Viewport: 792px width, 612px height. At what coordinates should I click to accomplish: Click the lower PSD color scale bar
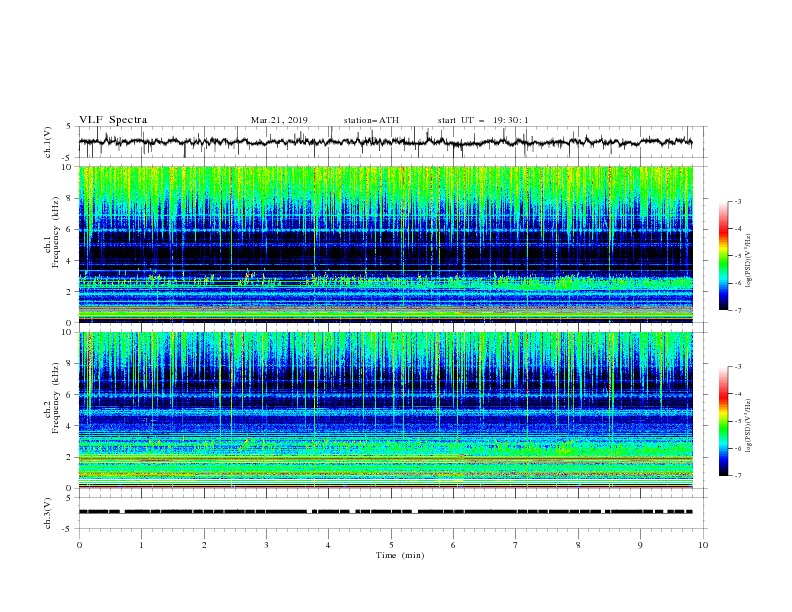(723, 421)
